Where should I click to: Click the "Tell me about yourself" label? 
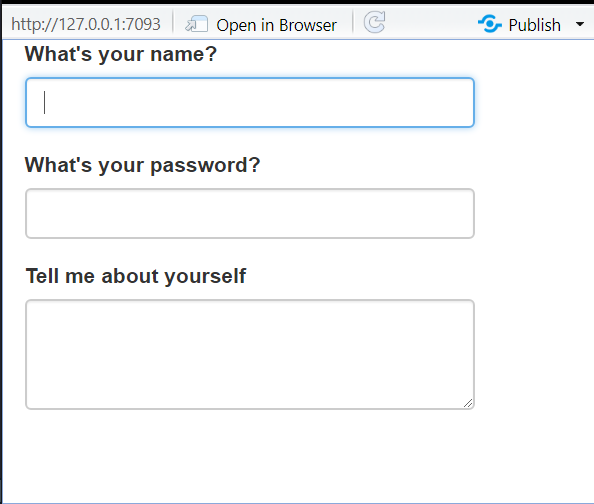(x=136, y=276)
